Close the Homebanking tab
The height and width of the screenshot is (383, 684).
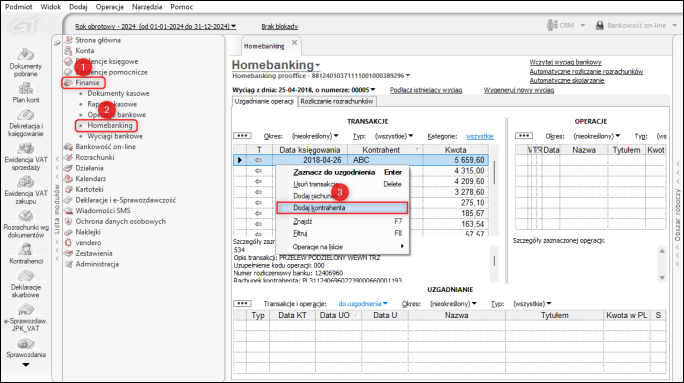[294, 43]
